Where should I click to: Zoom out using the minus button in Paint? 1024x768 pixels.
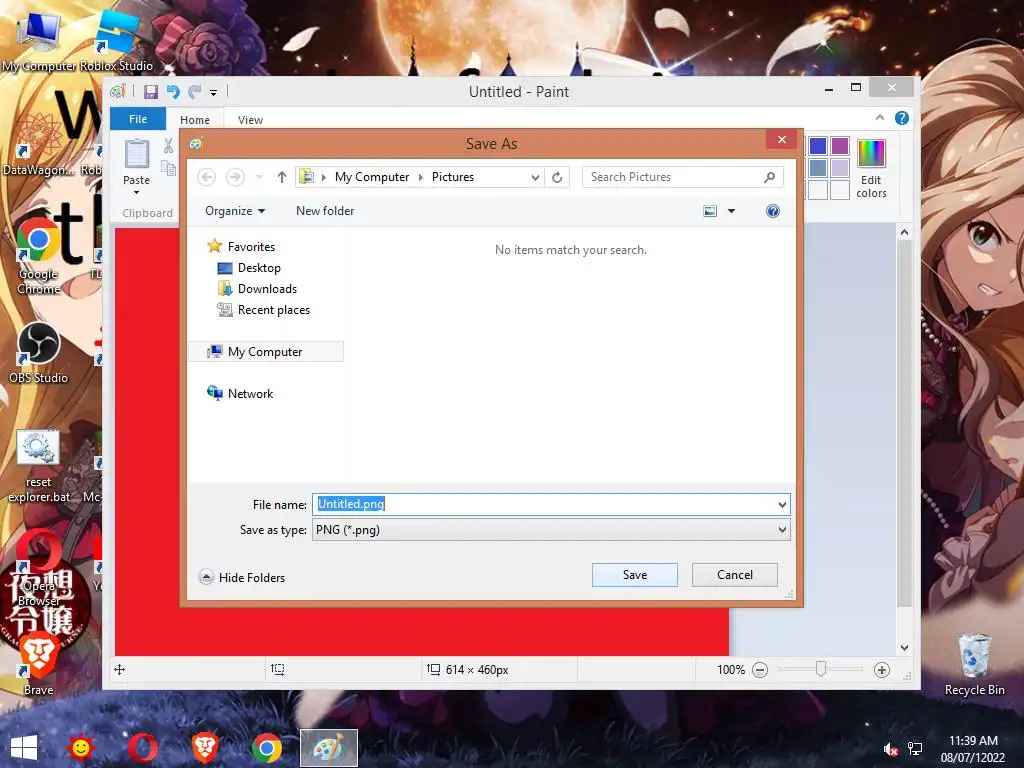760,669
